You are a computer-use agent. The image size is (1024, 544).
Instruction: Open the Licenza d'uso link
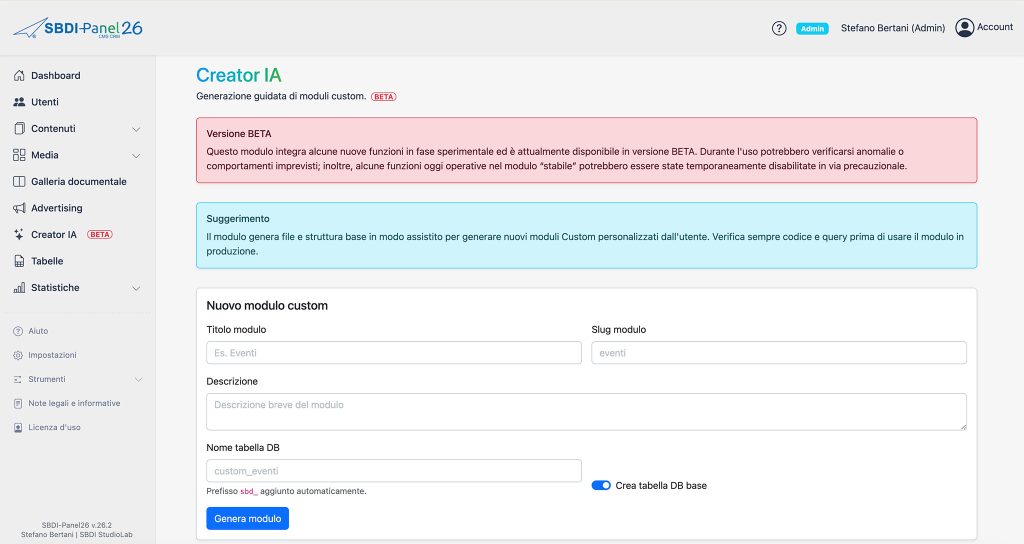pos(54,427)
